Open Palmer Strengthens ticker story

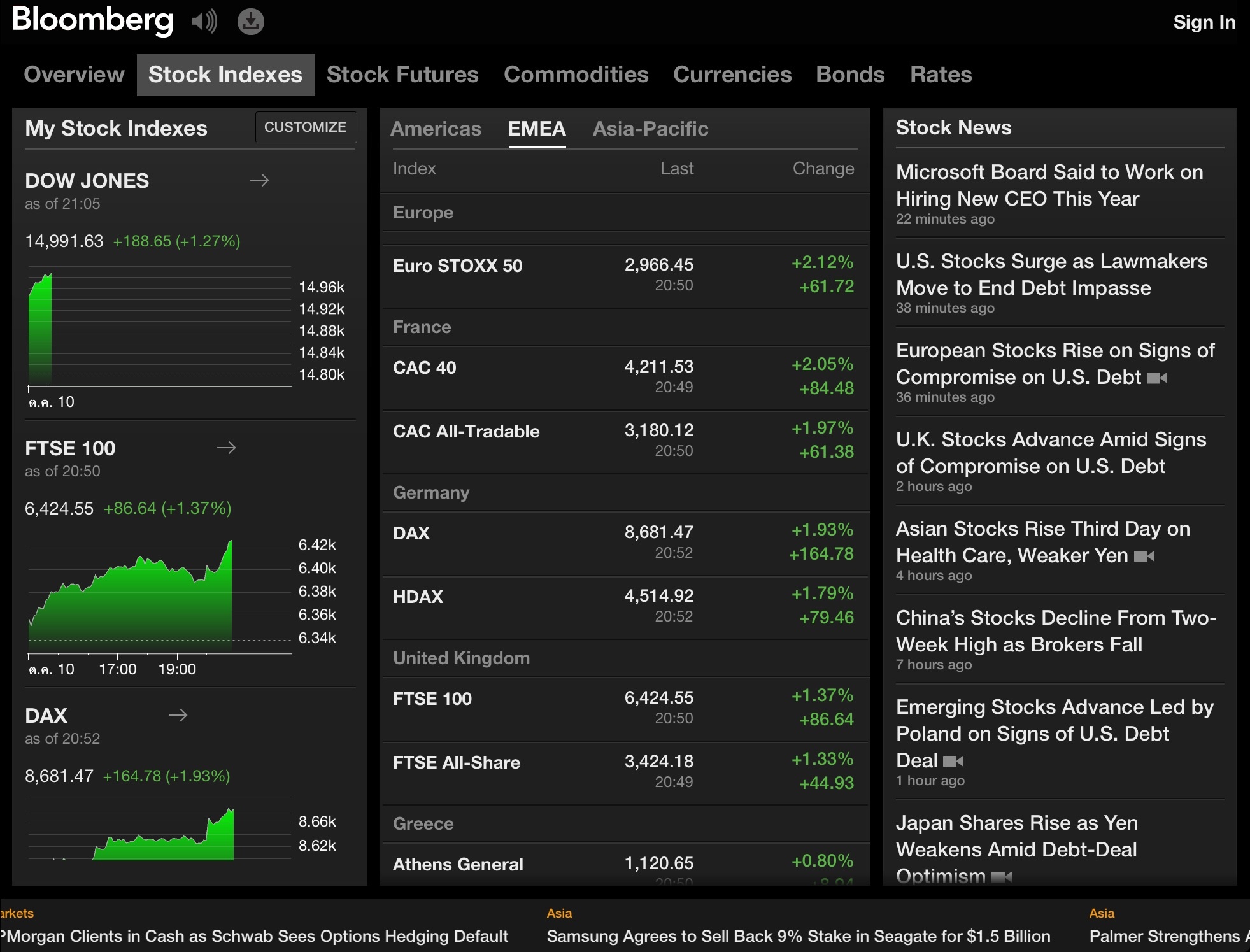tap(1169, 927)
